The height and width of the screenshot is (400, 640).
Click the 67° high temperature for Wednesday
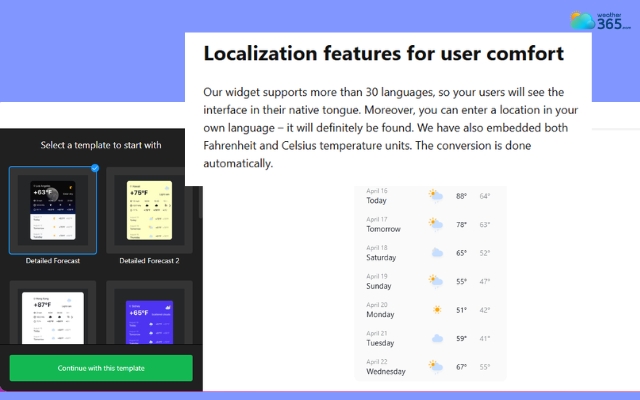click(461, 367)
